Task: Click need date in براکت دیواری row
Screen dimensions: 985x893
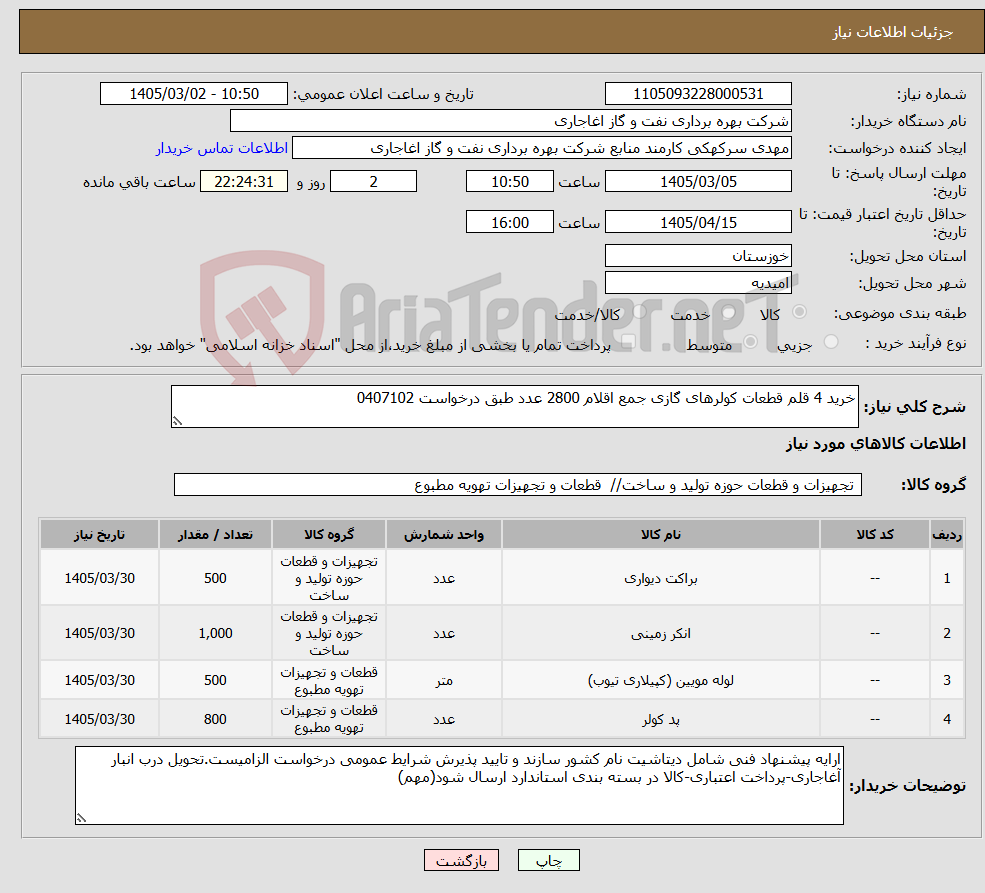Action: (99, 578)
